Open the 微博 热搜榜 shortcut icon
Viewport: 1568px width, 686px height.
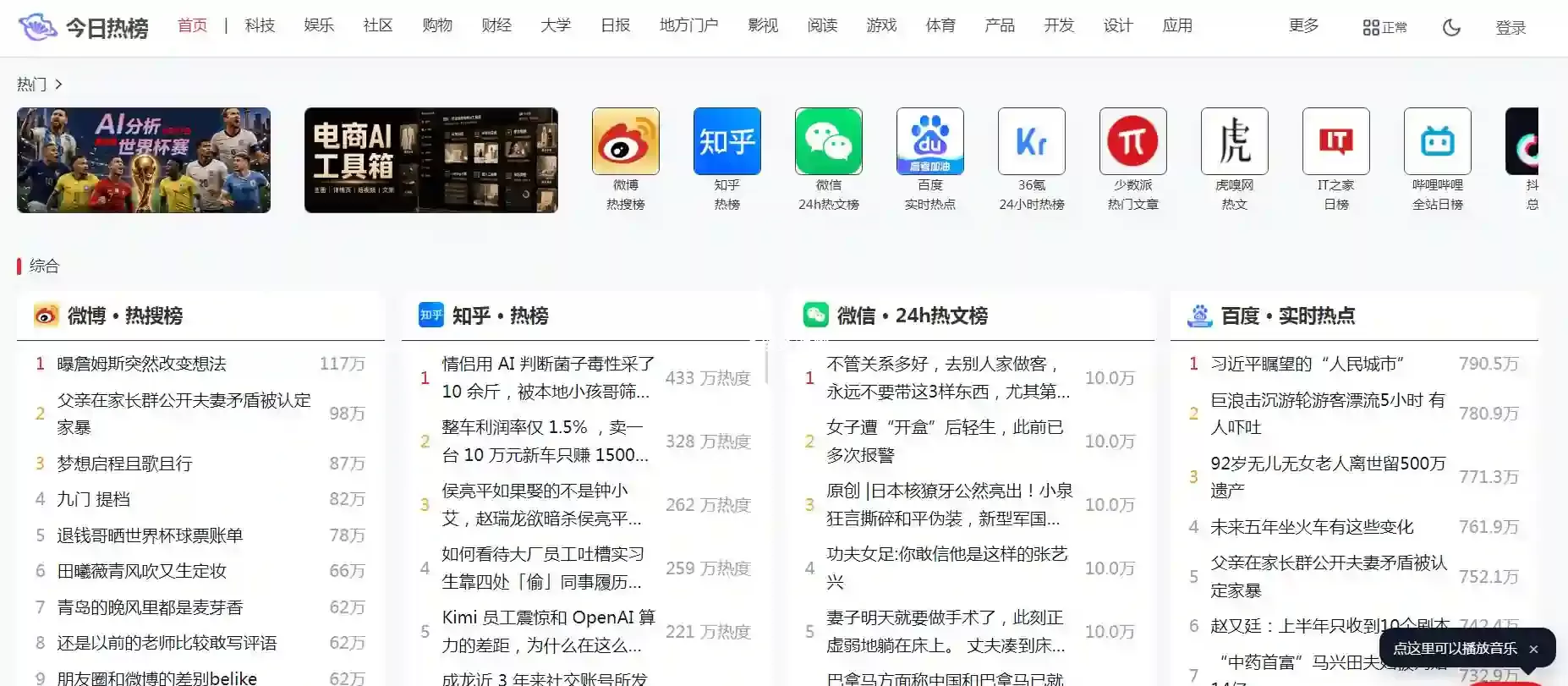tap(626, 141)
